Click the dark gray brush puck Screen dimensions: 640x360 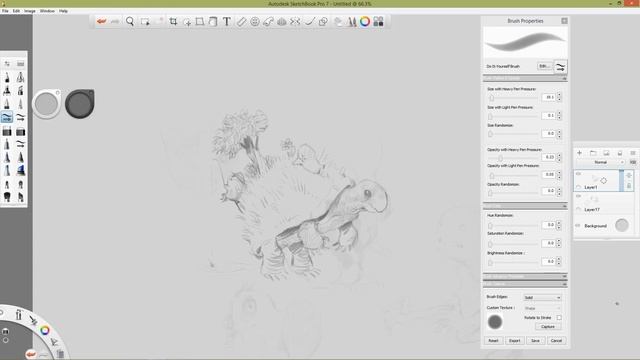tap(80, 104)
